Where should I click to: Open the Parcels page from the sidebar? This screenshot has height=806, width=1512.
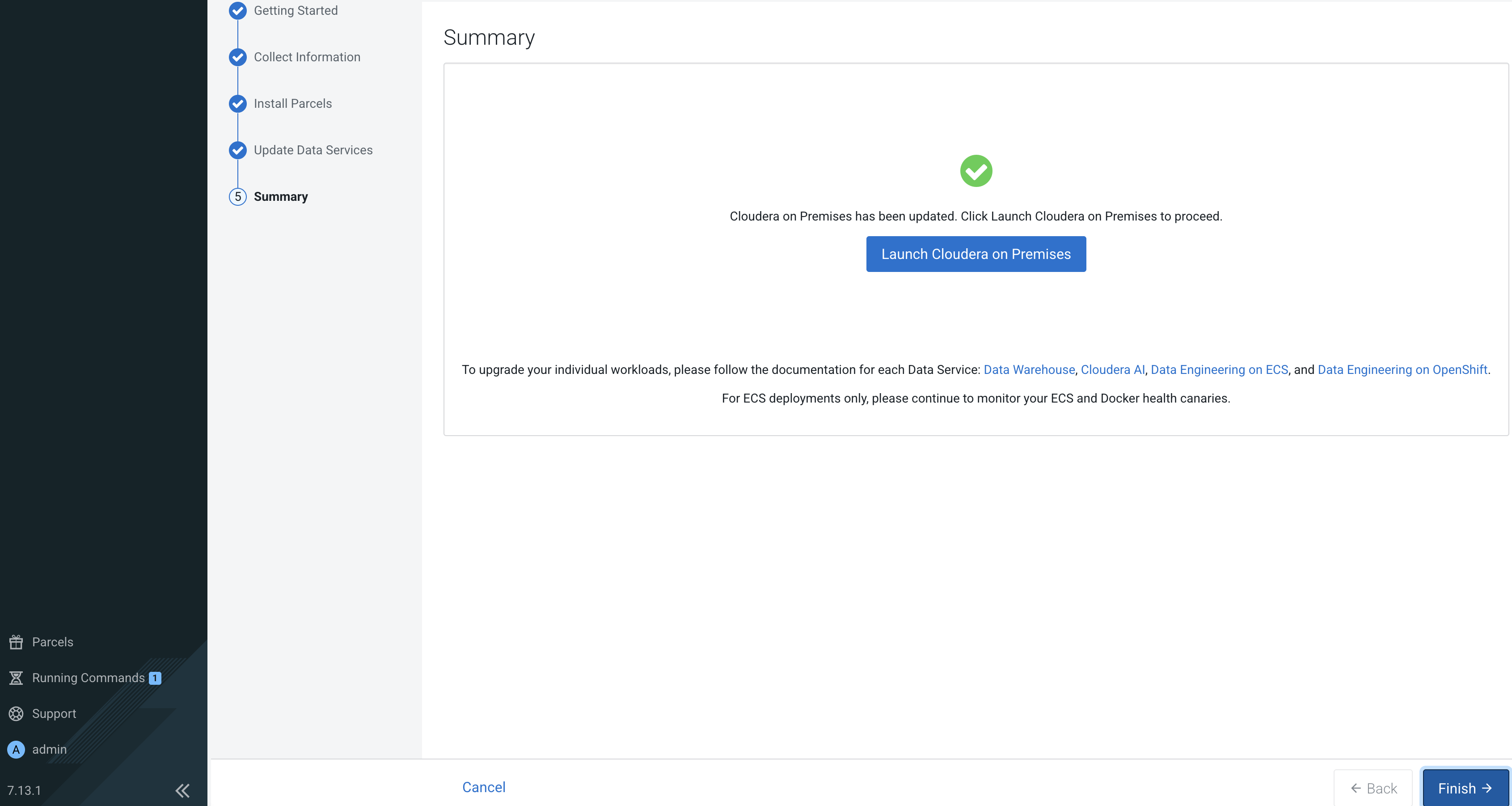[52, 642]
